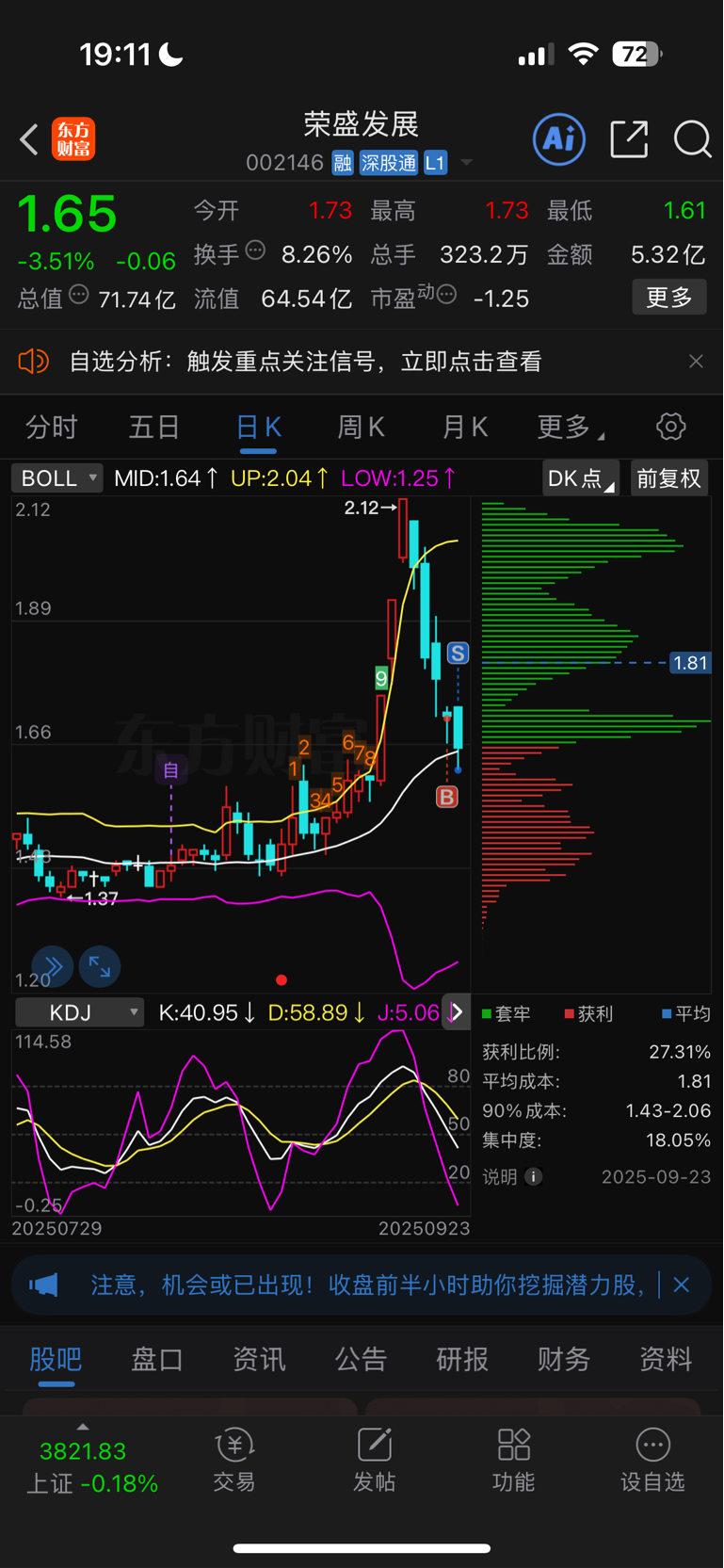
Task: Tap the 90%成本 1.43-2.06 value
Action: (668, 1111)
